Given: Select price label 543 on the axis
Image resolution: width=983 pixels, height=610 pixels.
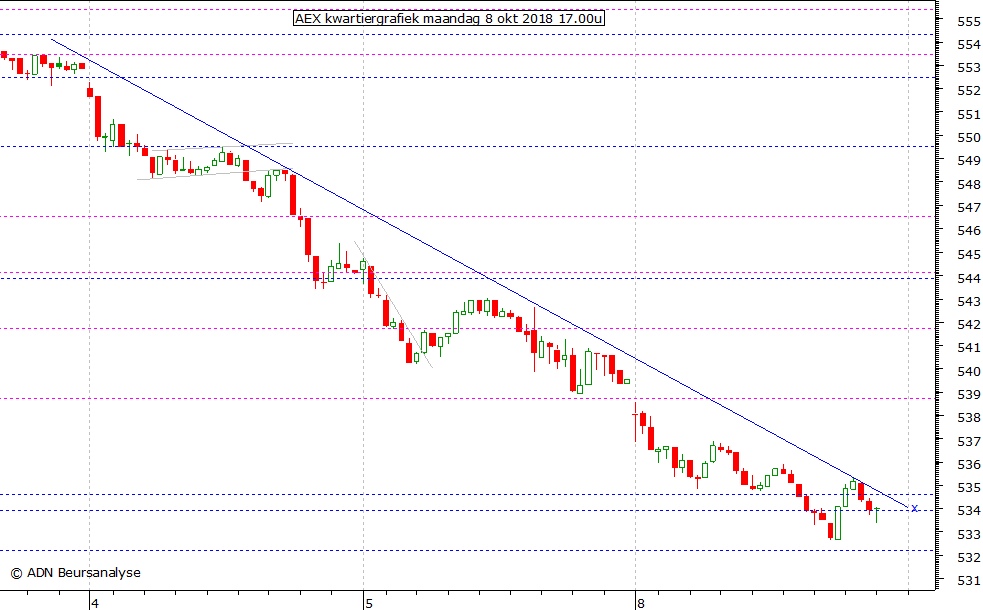Looking at the screenshot, I should coord(969,301).
